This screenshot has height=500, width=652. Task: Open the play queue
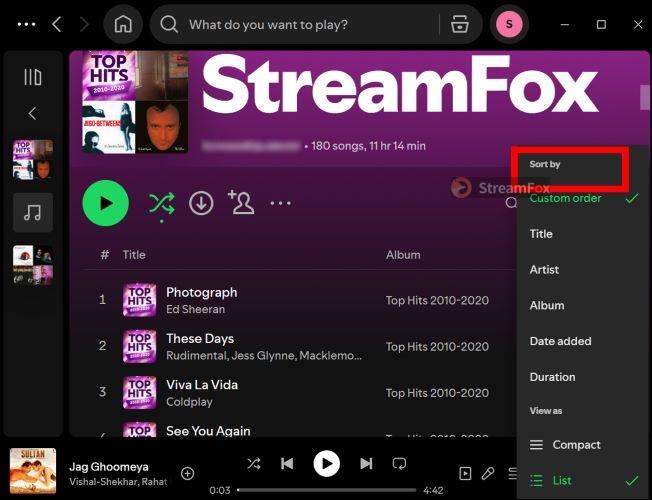513,473
